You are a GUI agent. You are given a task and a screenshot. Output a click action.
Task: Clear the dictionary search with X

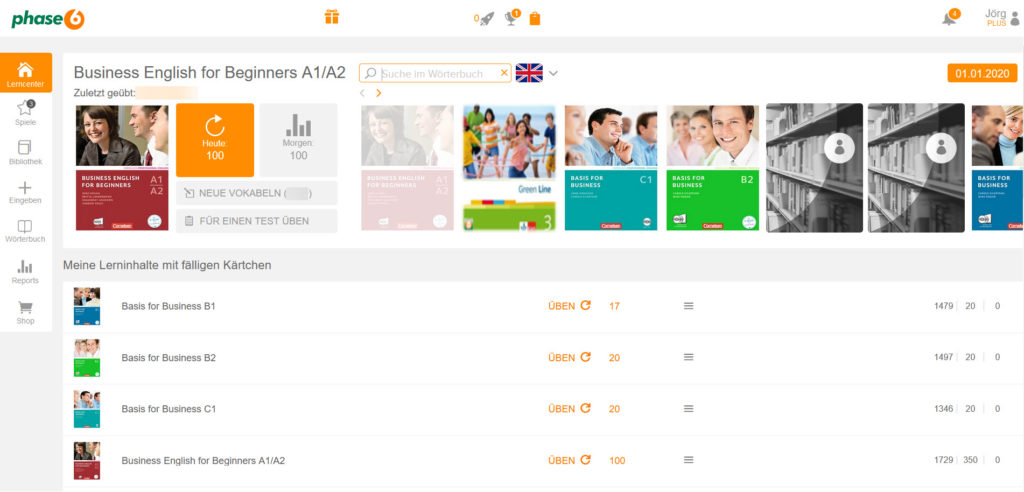(x=504, y=73)
